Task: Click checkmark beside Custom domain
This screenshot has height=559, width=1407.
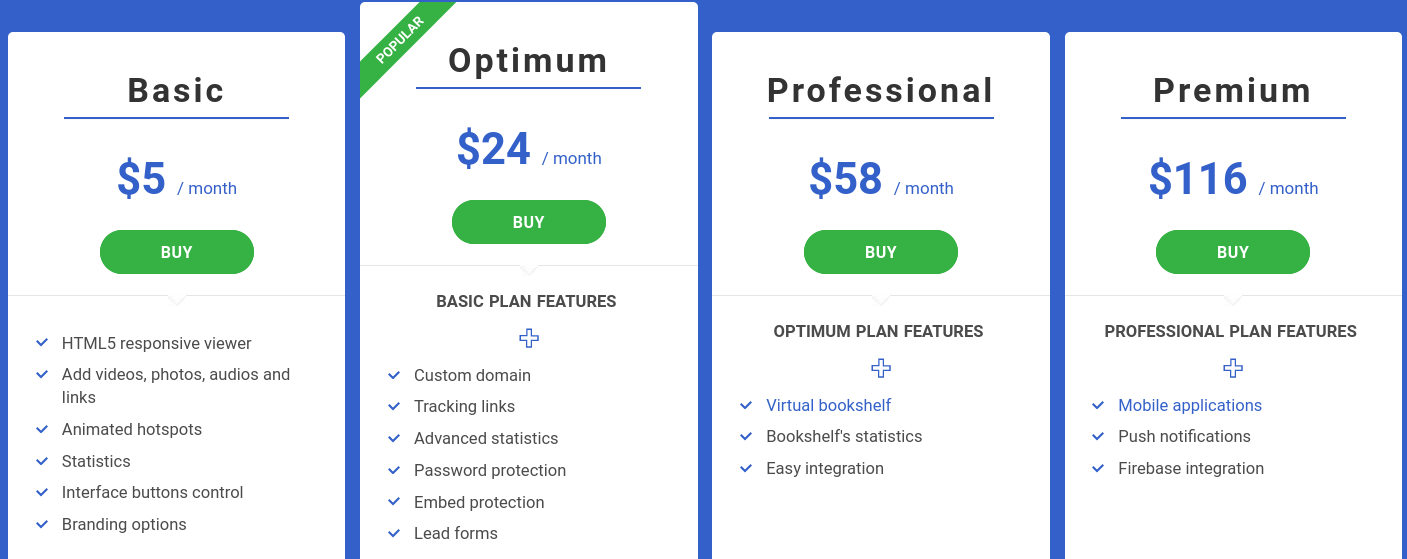Action: pyautogui.click(x=394, y=375)
